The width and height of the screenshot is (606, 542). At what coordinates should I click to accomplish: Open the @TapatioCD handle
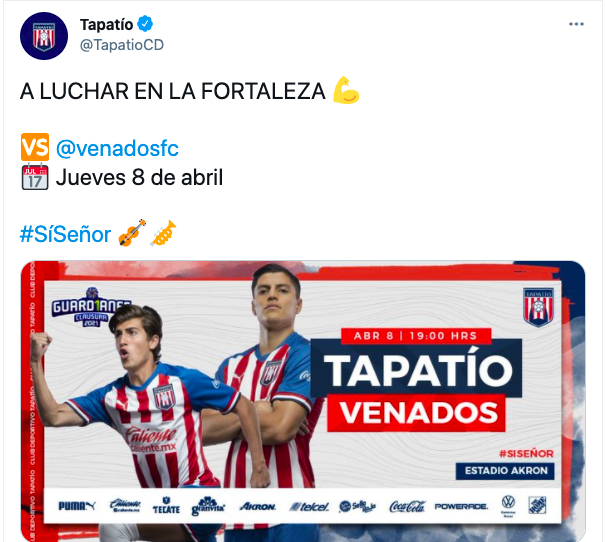[122, 45]
